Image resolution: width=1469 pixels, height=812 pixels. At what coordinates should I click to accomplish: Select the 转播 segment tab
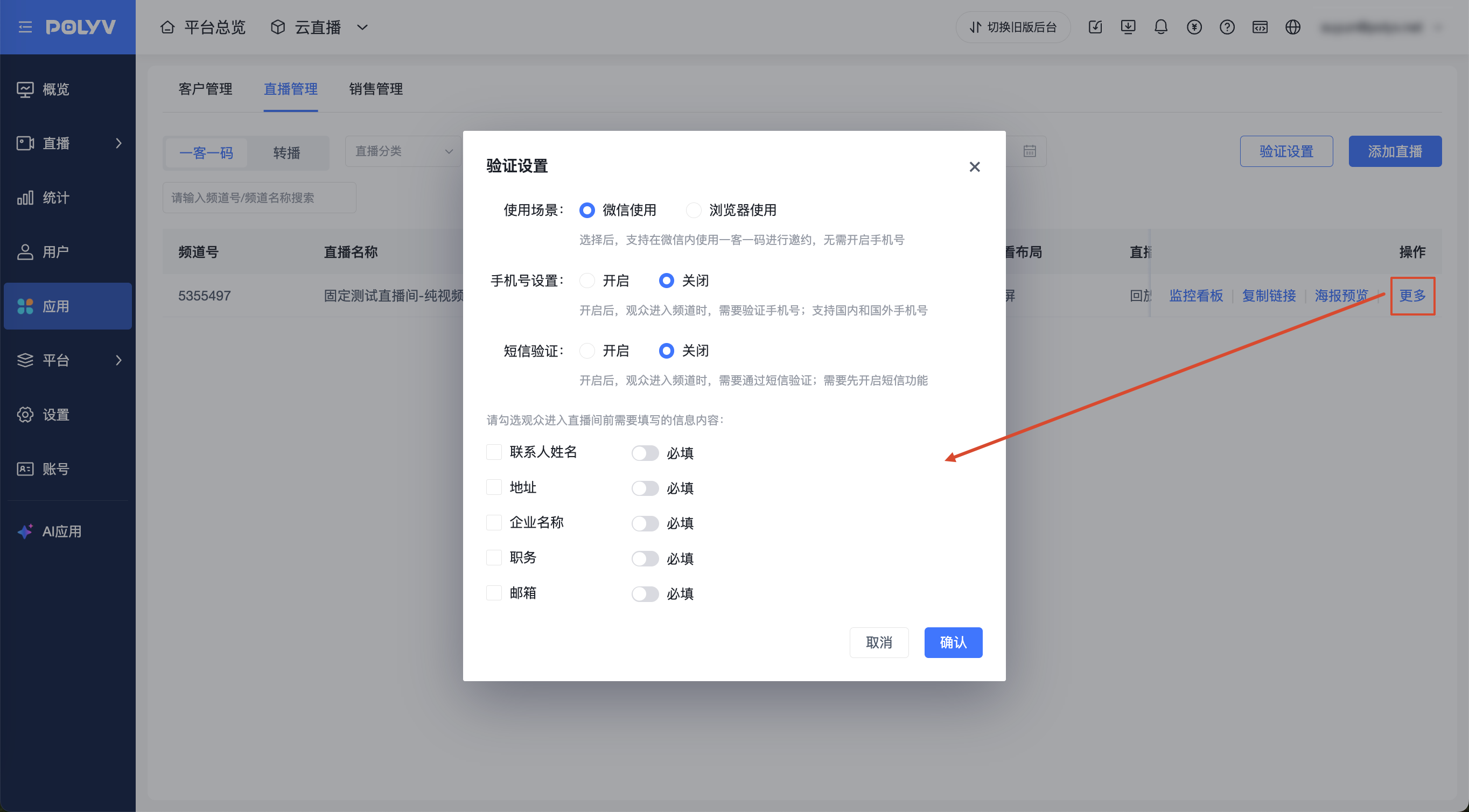(287, 153)
